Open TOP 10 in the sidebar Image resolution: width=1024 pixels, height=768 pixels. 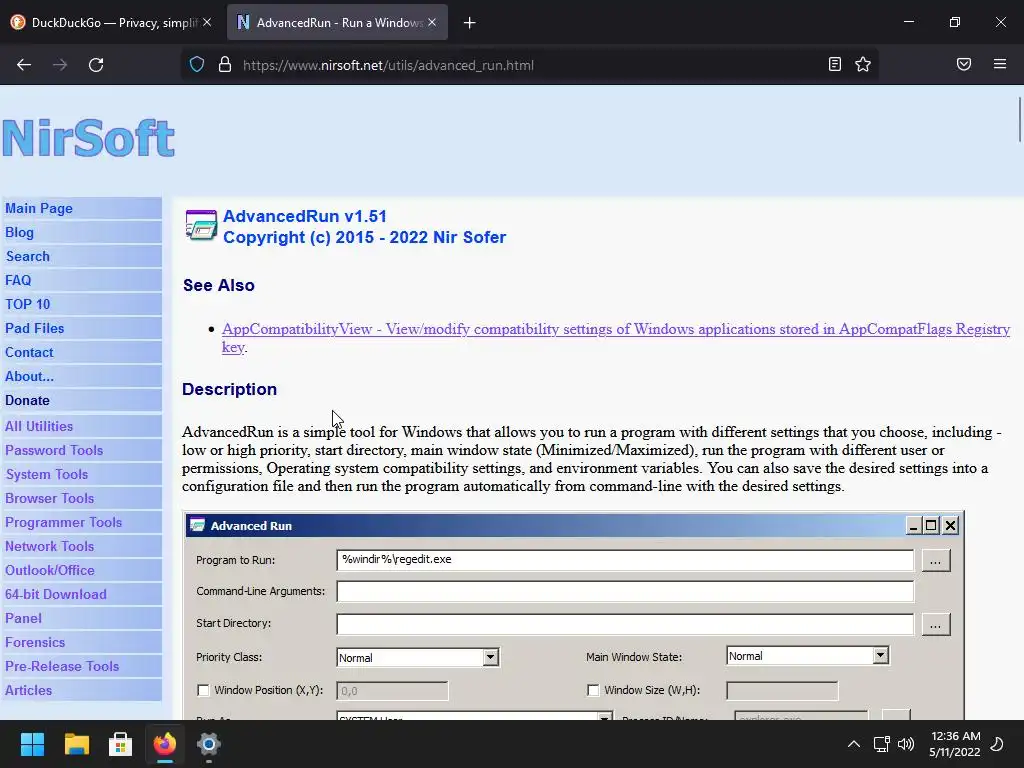click(27, 304)
